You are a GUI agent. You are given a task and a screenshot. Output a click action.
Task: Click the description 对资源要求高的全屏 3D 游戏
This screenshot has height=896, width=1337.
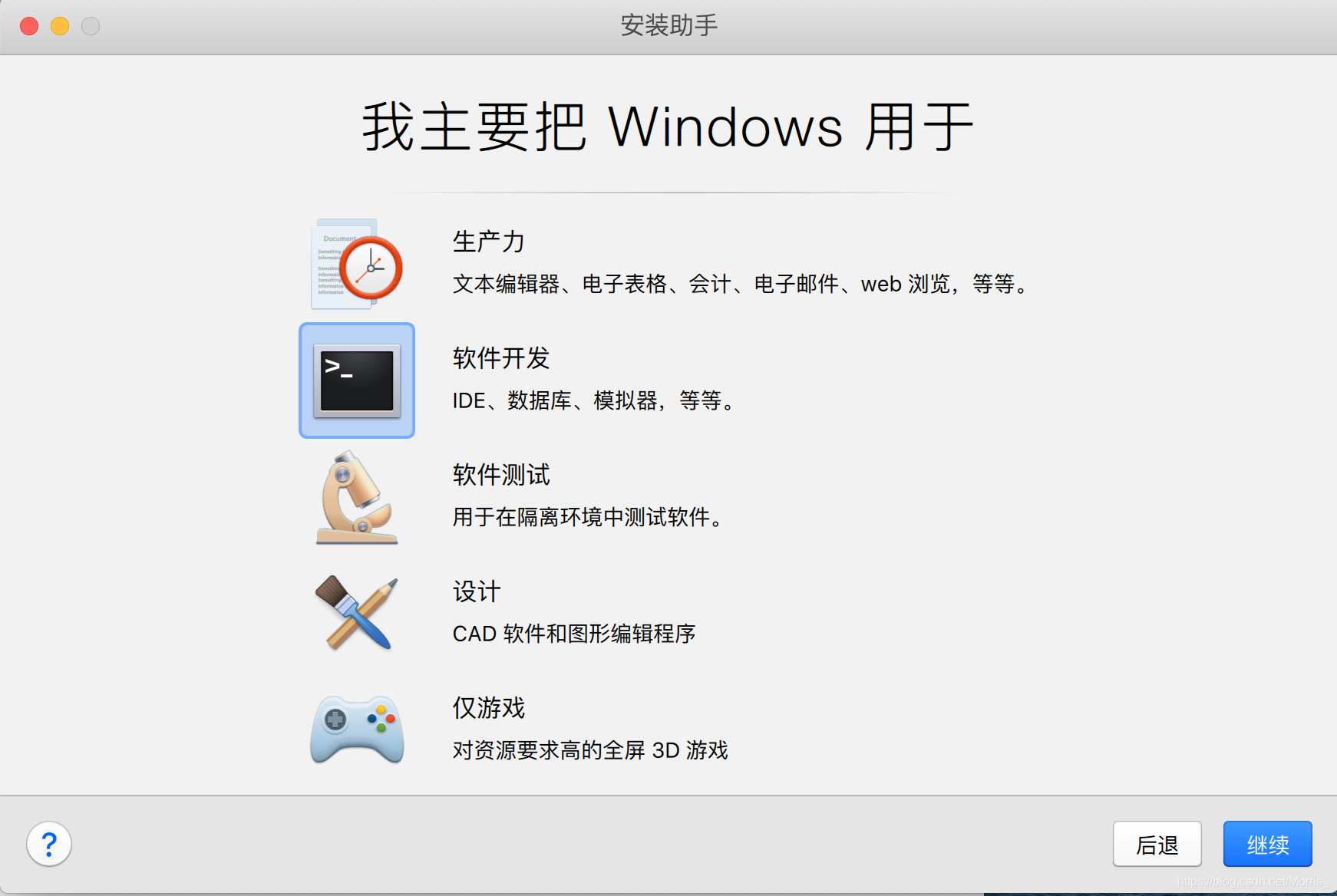click(590, 750)
